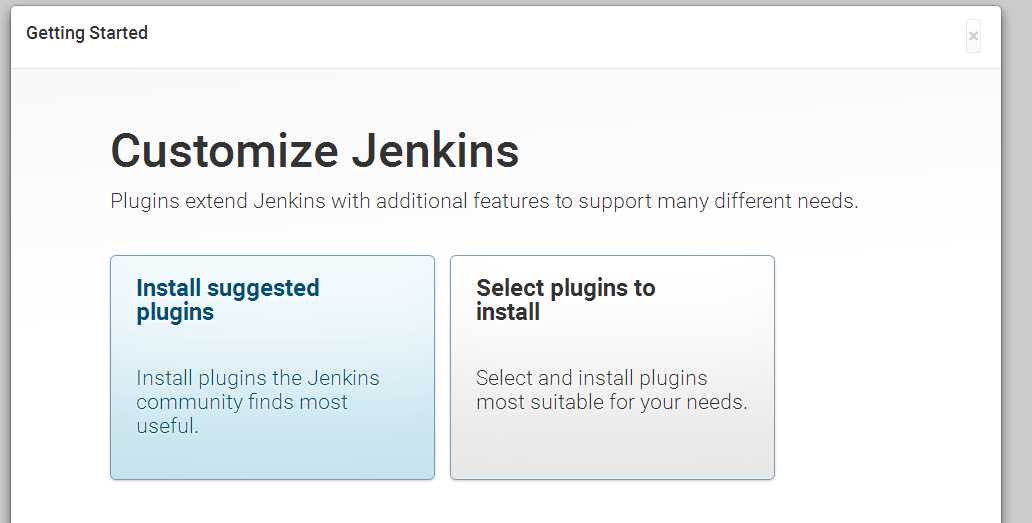Close the Getting Started dialog
Viewport: 1032px width, 523px height.
pyautogui.click(x=973, y=36)
